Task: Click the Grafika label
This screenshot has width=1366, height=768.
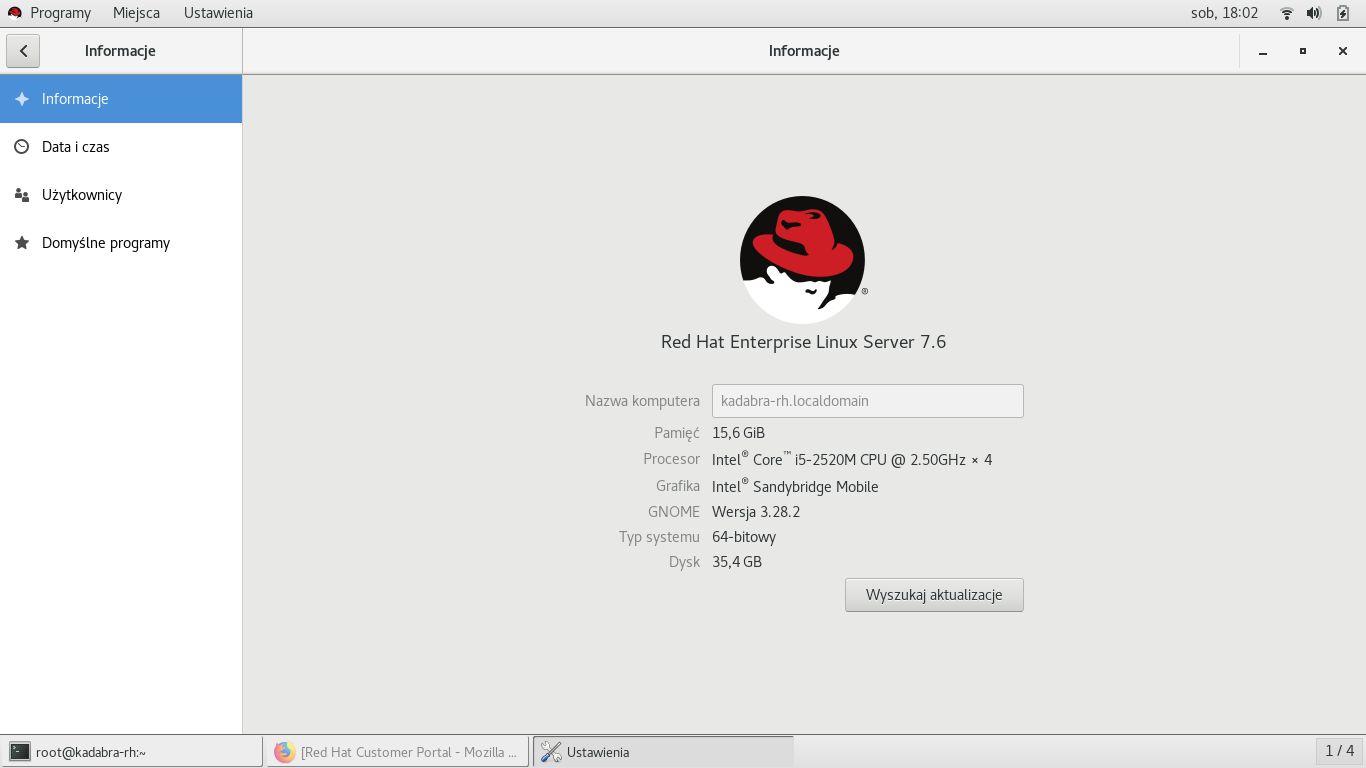Action: (x=678, y=486)
